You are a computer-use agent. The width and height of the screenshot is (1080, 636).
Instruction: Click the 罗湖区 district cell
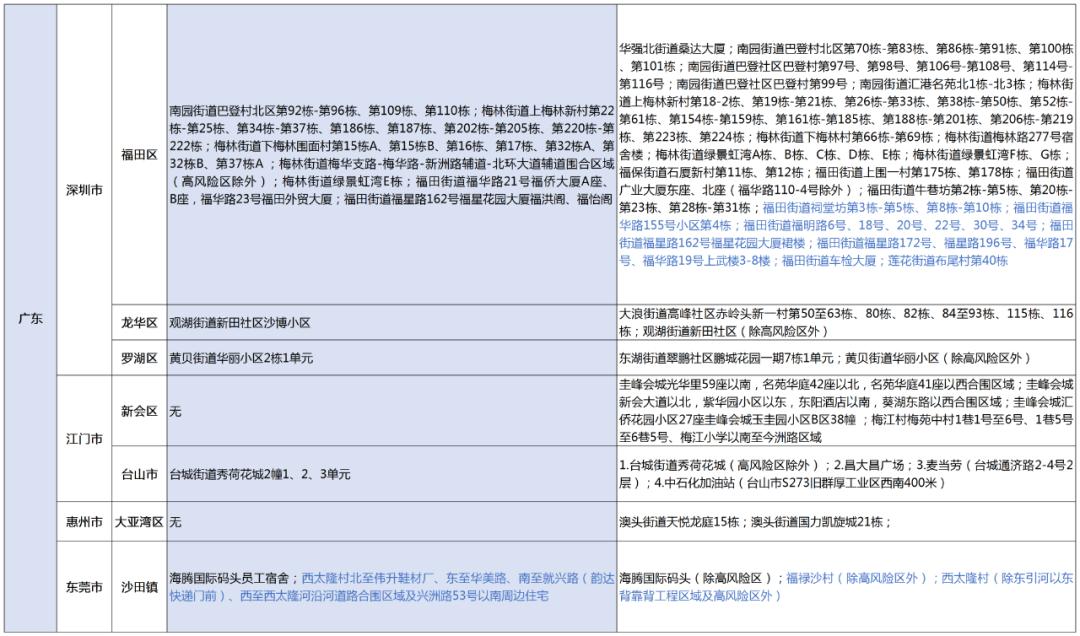coord(138,358)
